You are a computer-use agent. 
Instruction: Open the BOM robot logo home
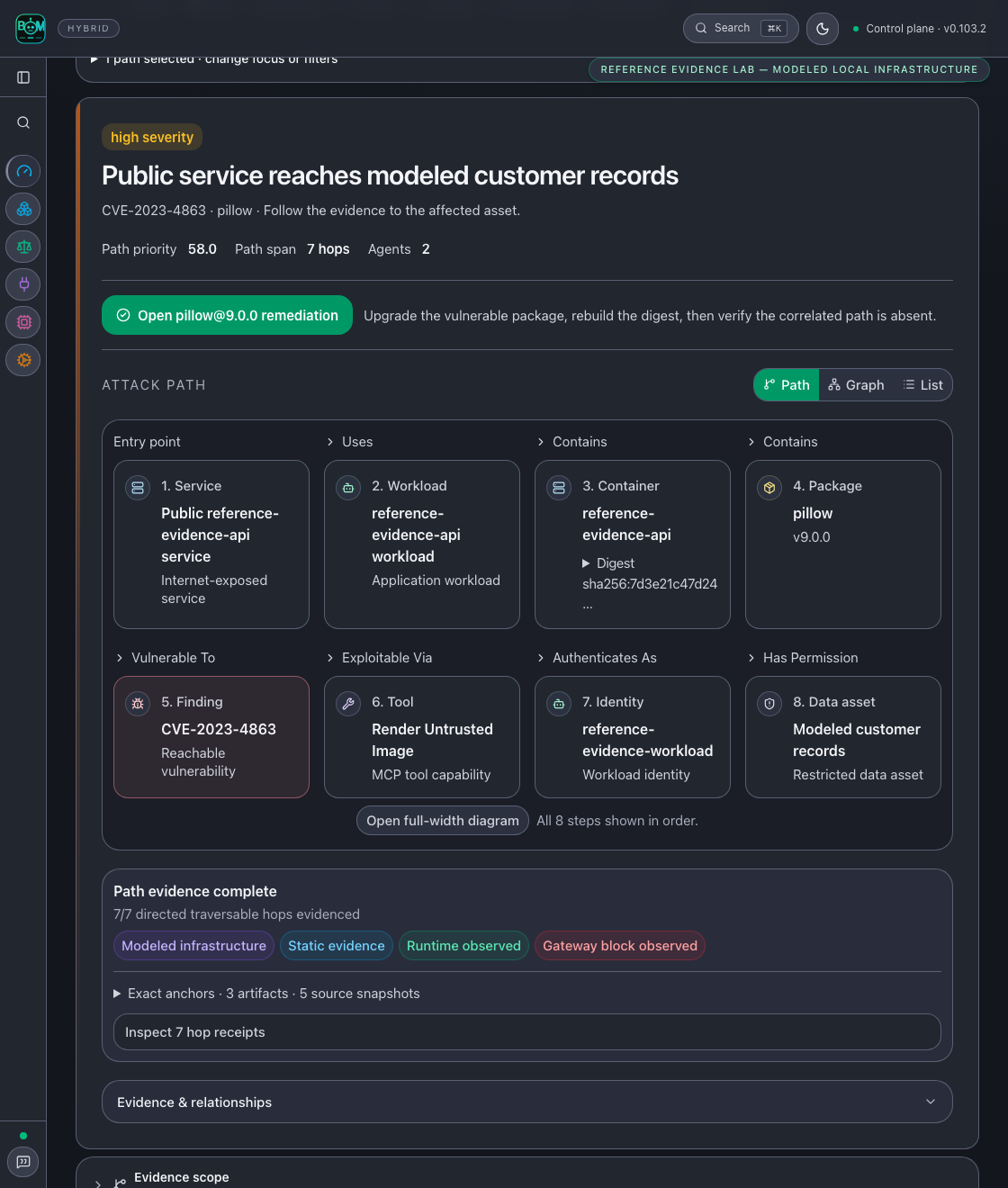pos(31,28)
